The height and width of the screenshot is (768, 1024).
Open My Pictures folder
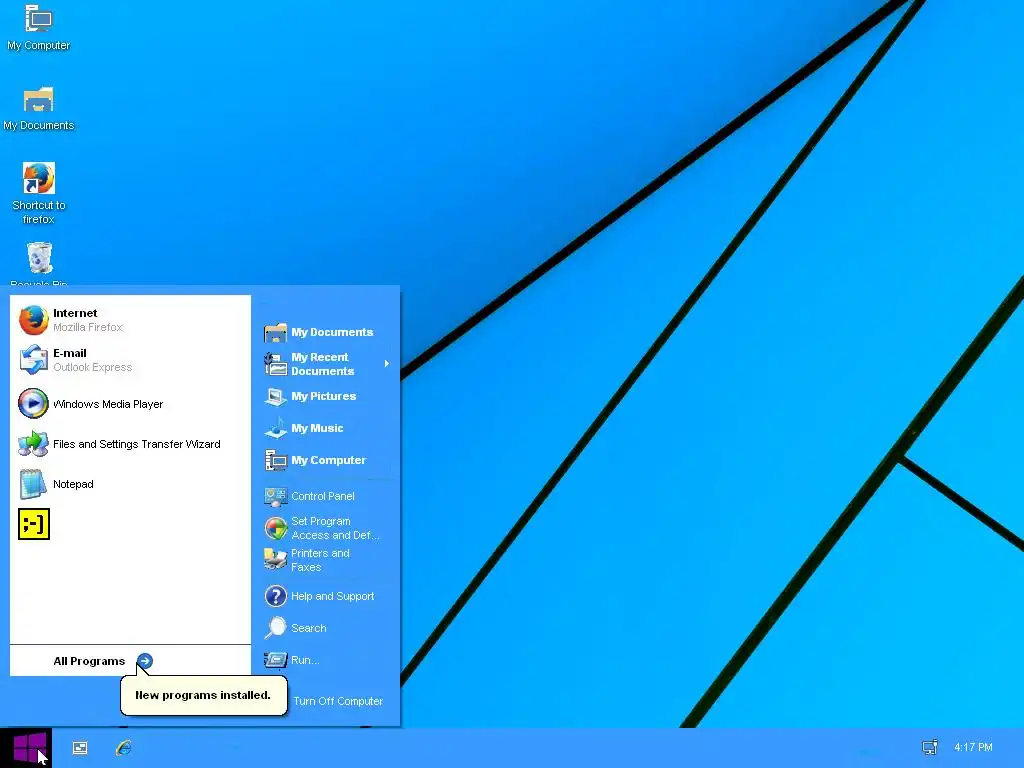click(325, 396)
